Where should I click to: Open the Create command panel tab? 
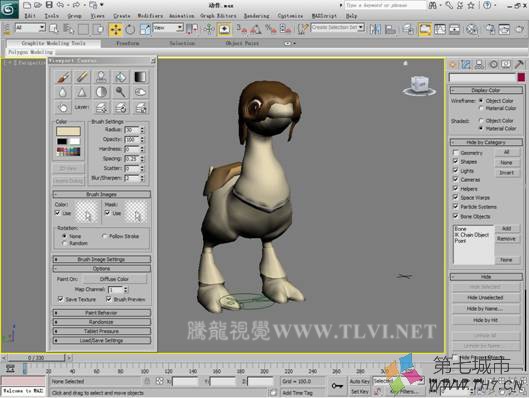(452, 64)
